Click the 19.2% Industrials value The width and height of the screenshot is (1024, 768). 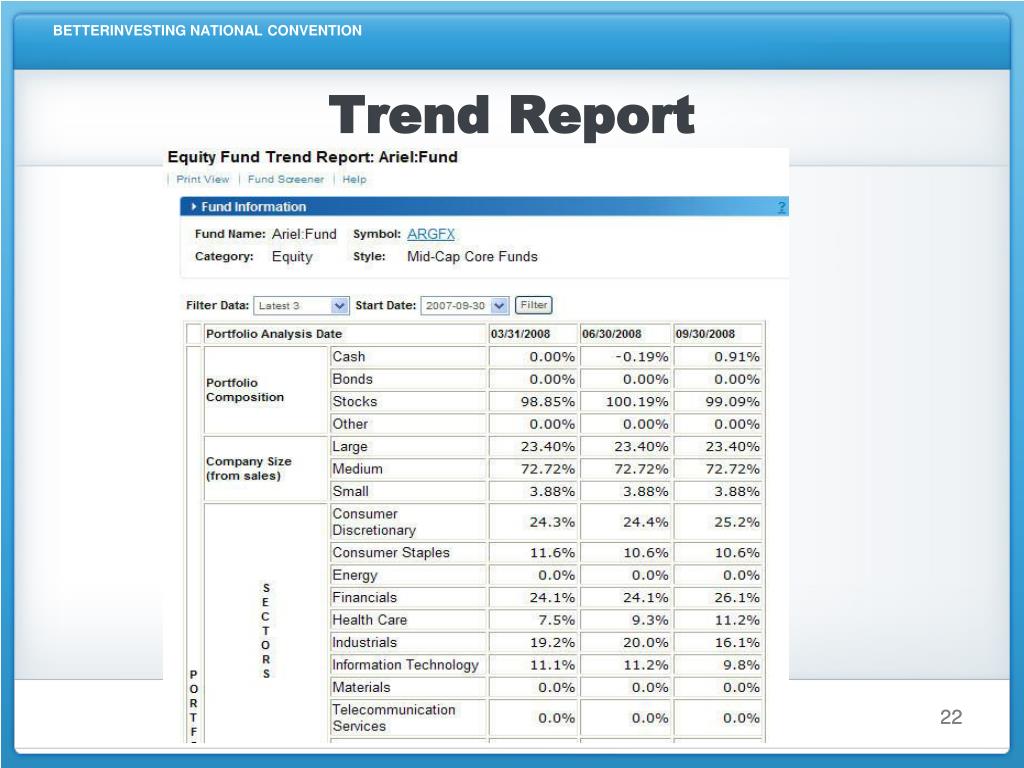click(552, 642)
